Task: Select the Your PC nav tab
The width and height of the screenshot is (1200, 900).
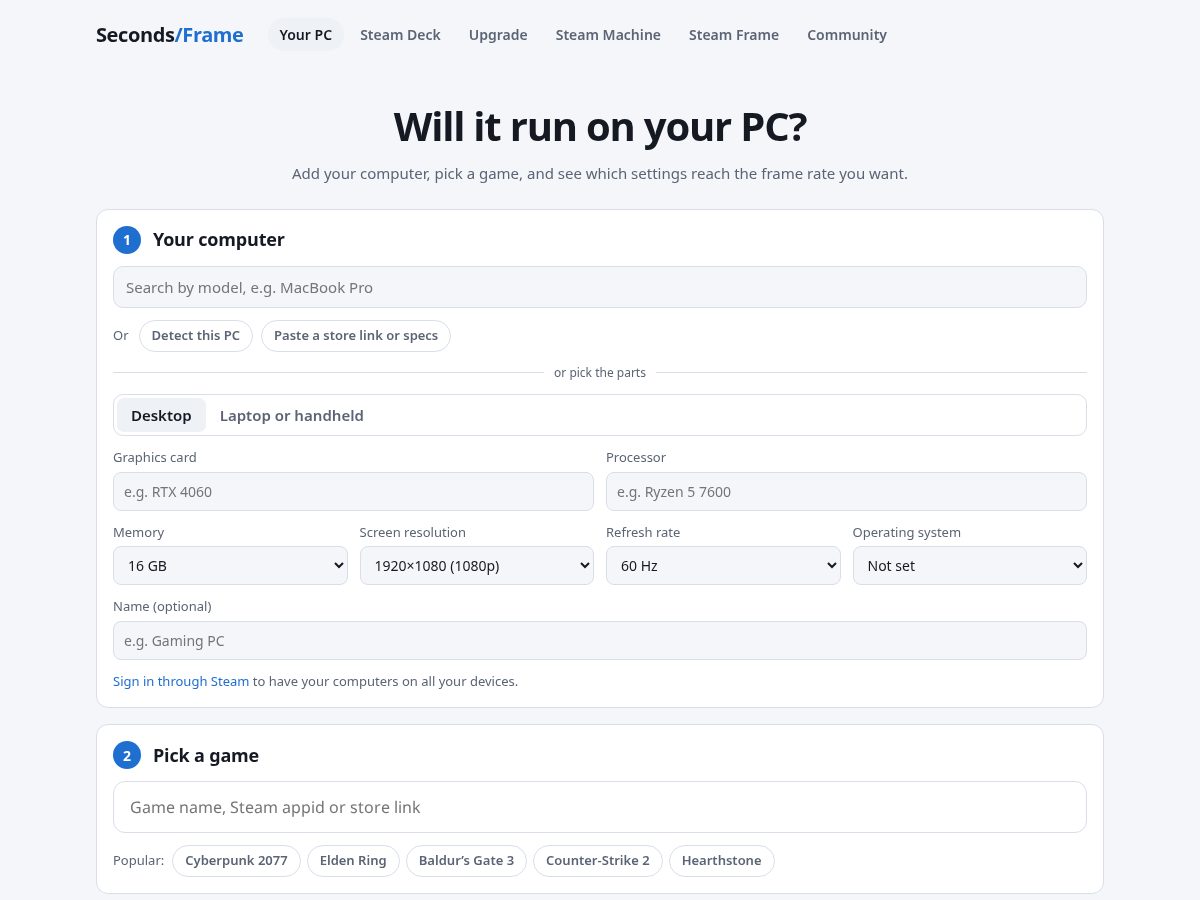Action: tap(306, 35)
